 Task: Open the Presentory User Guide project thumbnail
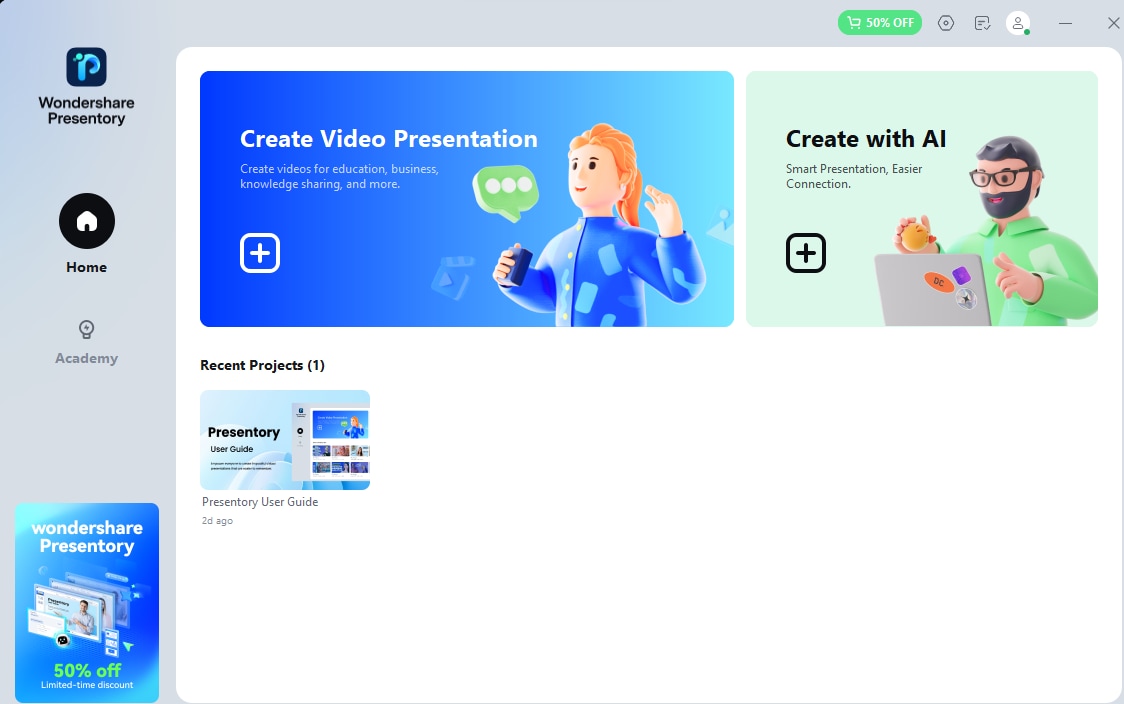(285, 440)
